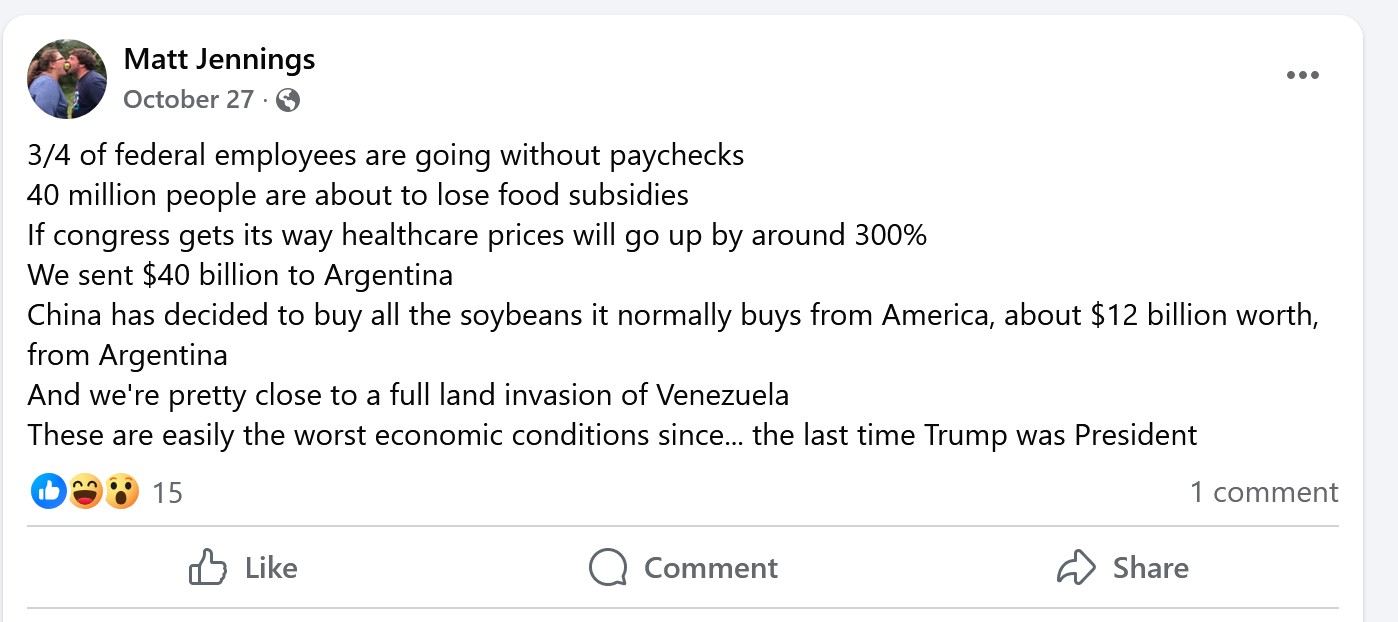The image size is (1398, 622).
Task: Click the speech bubble Comment icon
Action: [x=608, y=567]
